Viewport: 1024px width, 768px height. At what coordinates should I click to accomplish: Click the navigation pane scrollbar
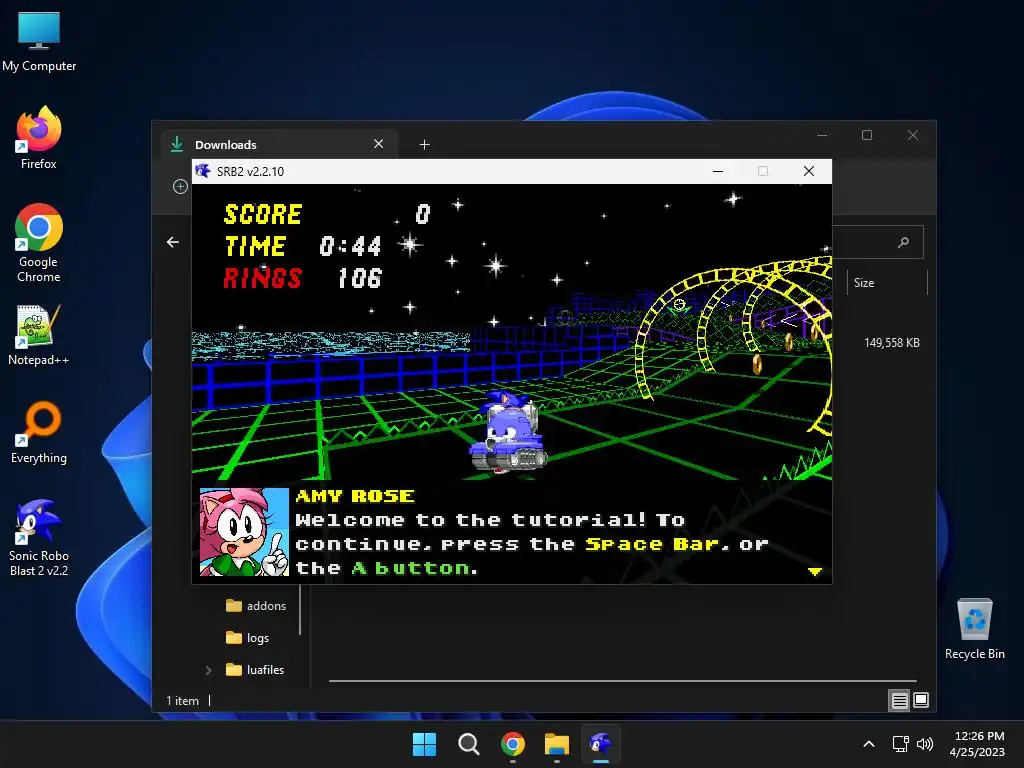click(300, 610)
